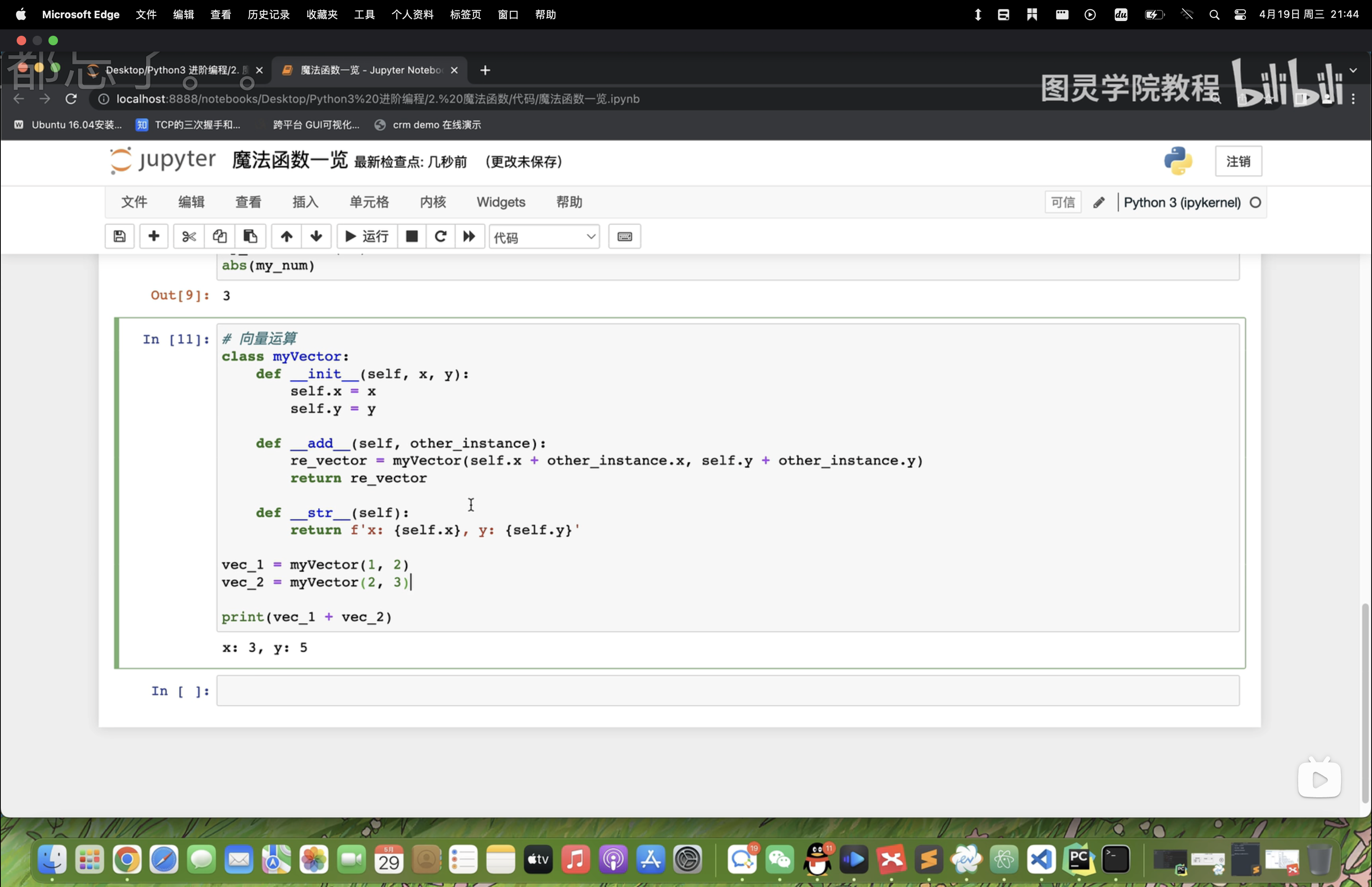Image resolution: width=1372 pixels, height=887 pixels.
Task: Move selected cell down arrow
Action: pyautogui.click(x=316, y=236)
